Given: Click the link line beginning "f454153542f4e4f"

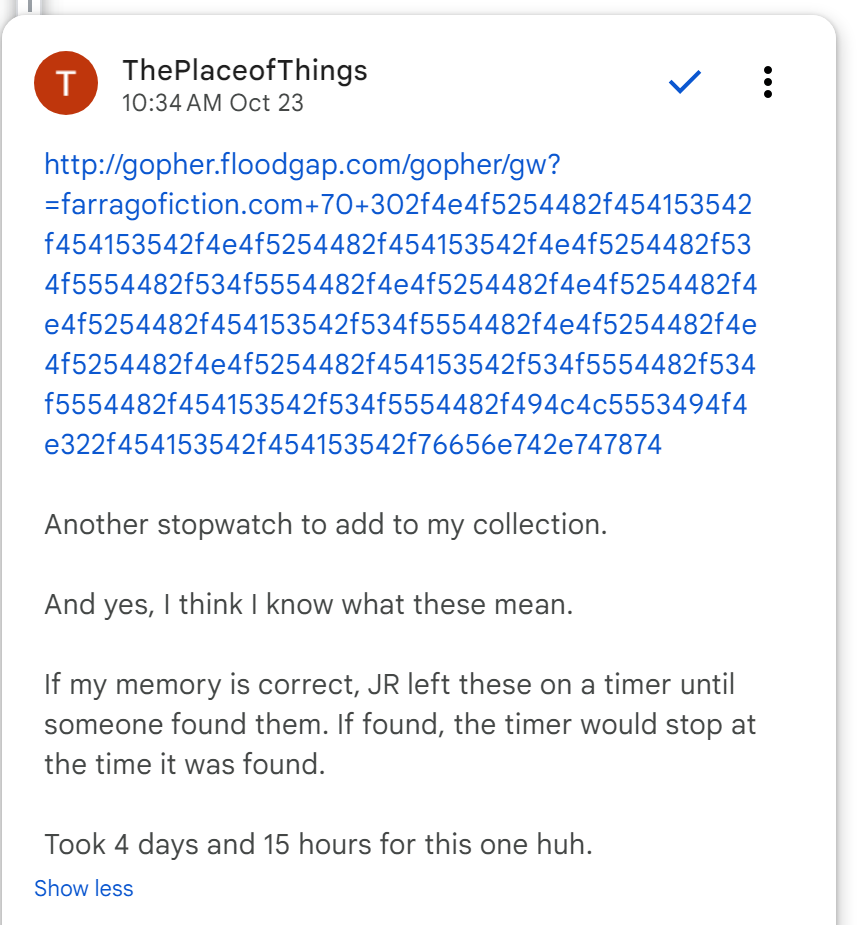Looking at the screenshot, I should click(x=398, y=244).
